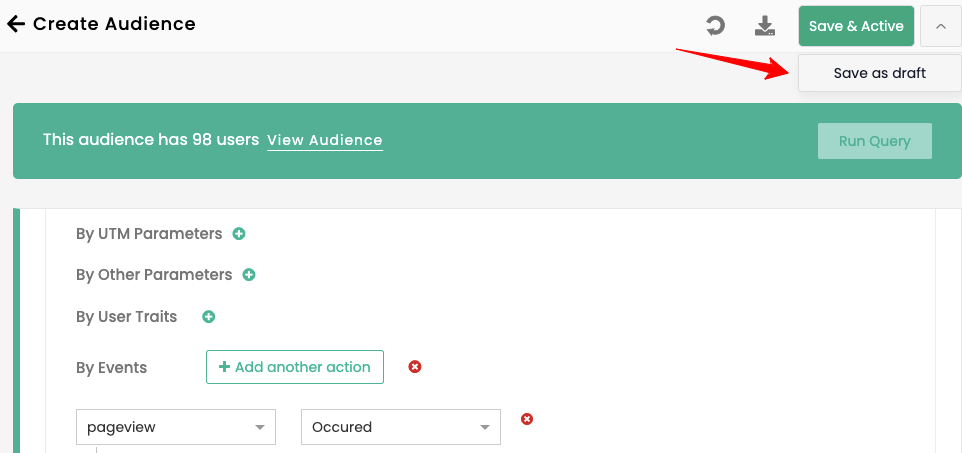
Task: Go back using the left arrow
Action: pos(16,24)
